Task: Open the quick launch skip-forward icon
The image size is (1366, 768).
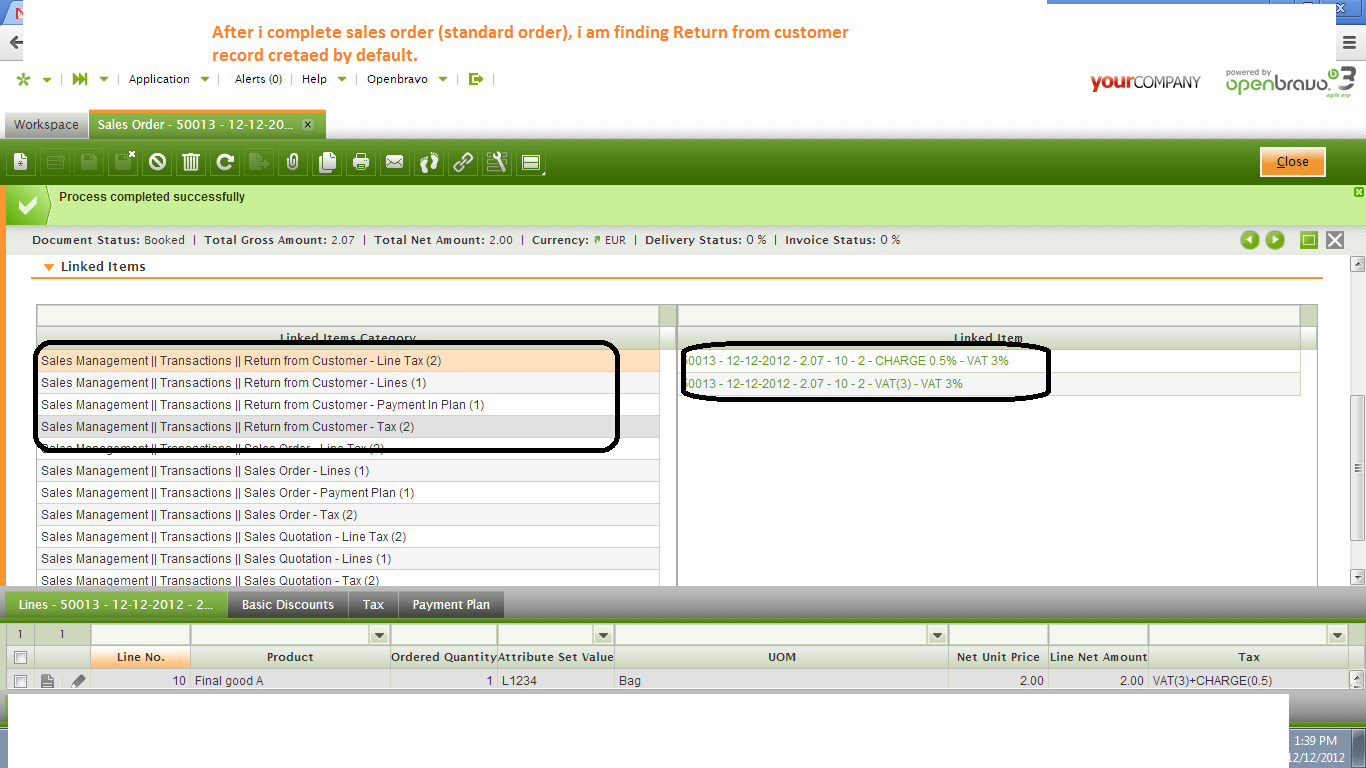Action: click(80, 79)
